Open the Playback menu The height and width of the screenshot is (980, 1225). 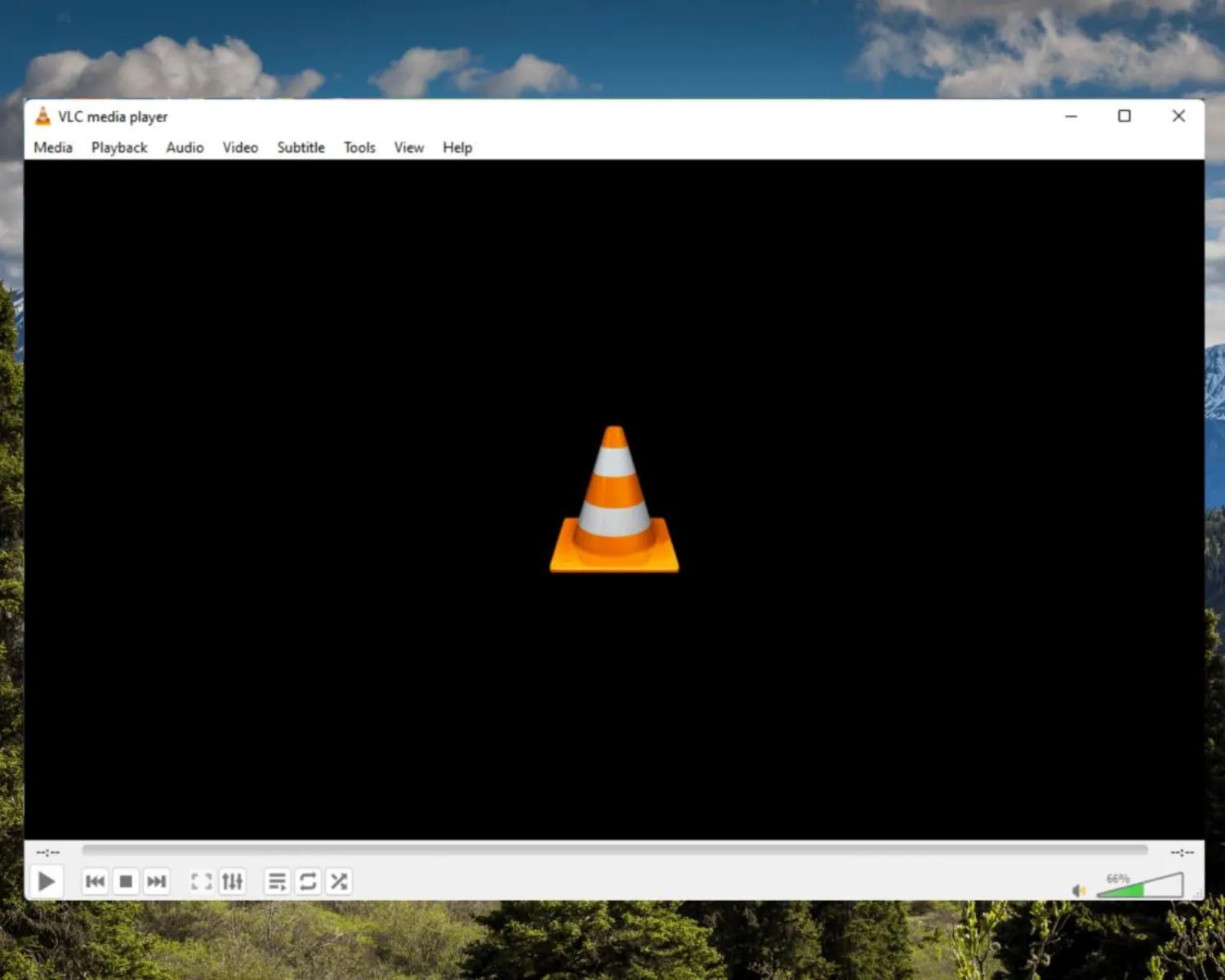pos(119,147)
